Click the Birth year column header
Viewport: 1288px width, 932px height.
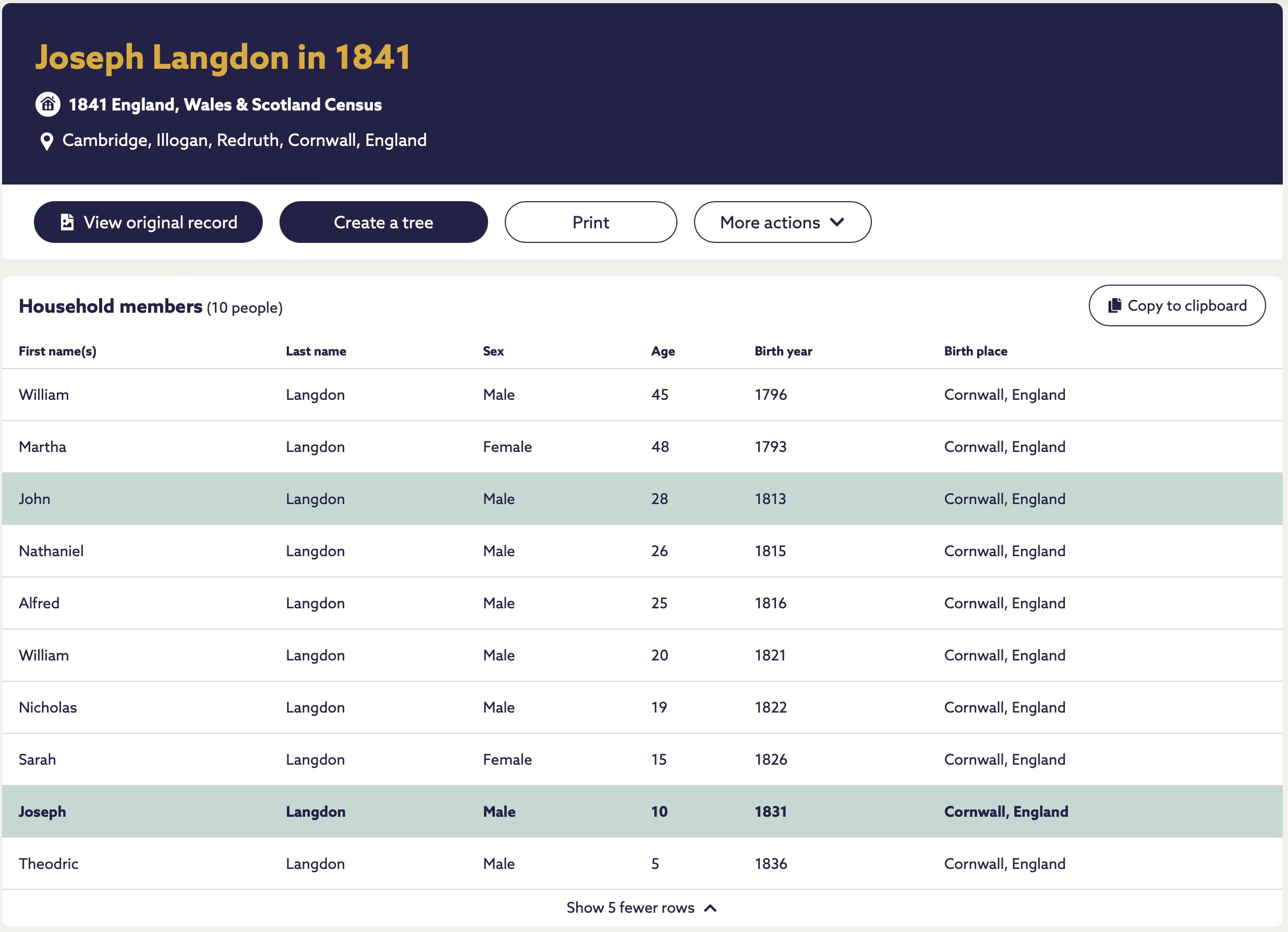click(x=783, y=351)
